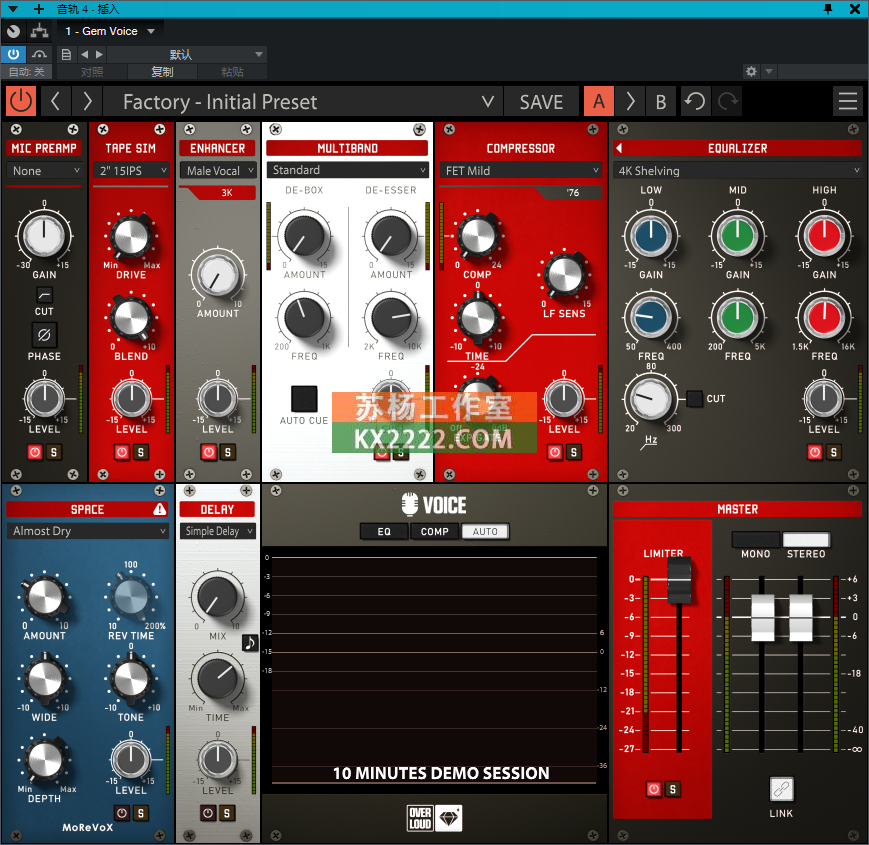Toggle the main plugin power button
The width and height of the screenshot is (869, 845).
click(21, 101)
